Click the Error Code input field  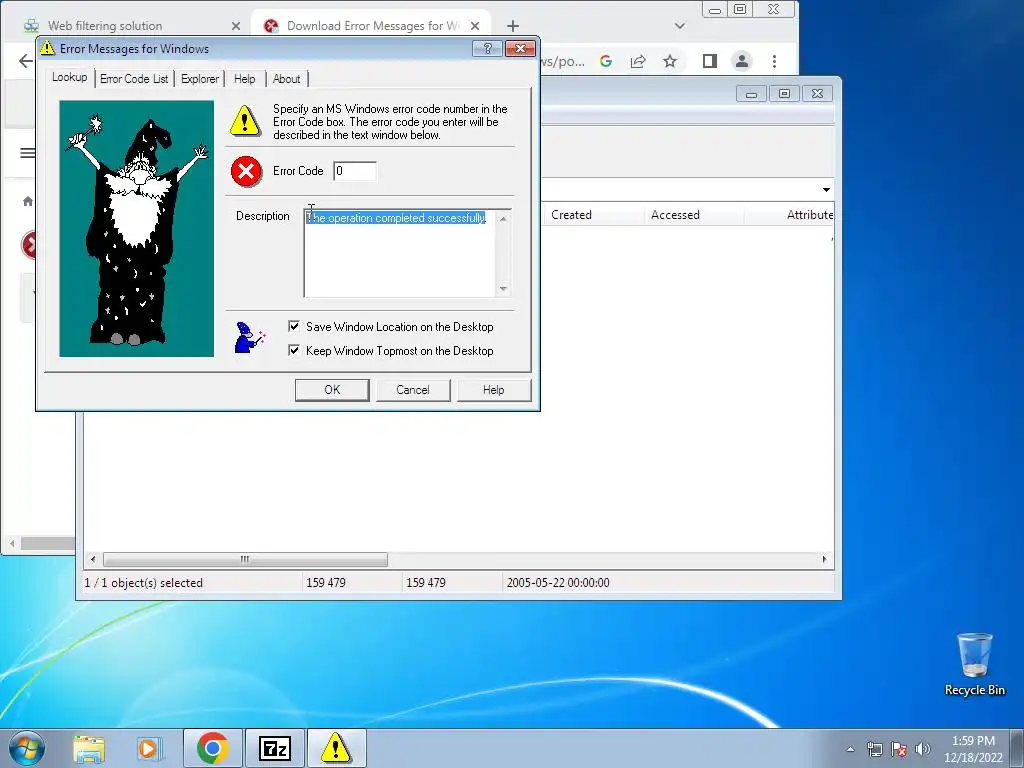(x=355, y=171)
